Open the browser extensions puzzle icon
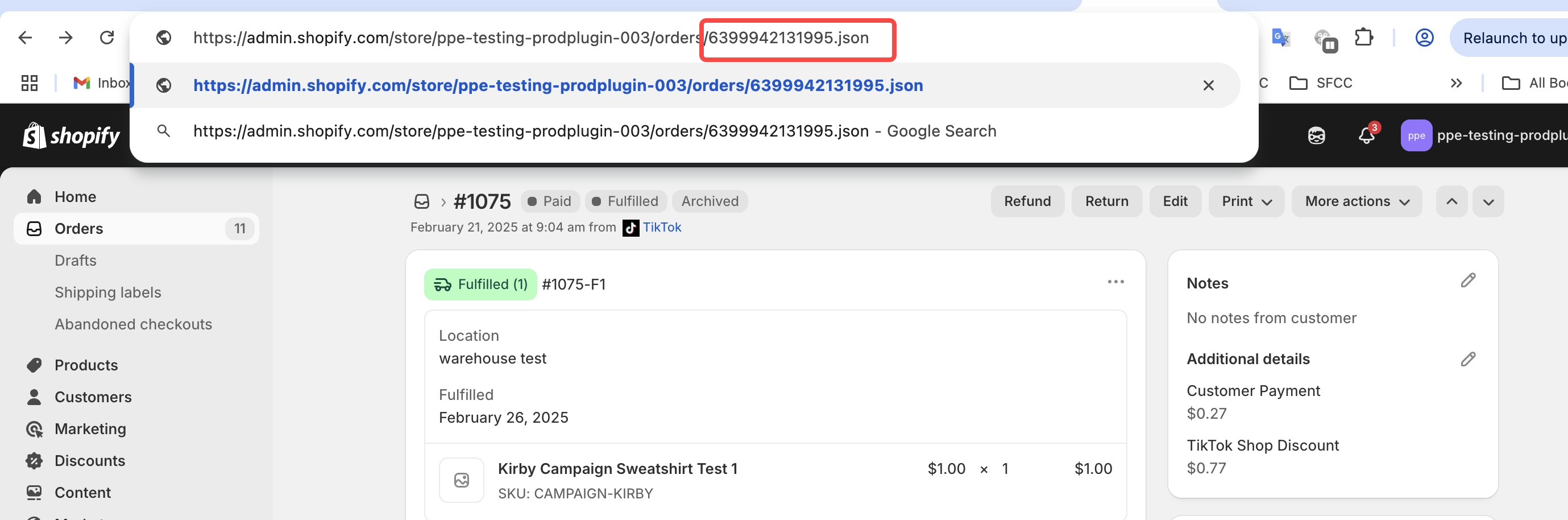The height and width of the screenshot is (520, 1568). tap(1363, 38)
